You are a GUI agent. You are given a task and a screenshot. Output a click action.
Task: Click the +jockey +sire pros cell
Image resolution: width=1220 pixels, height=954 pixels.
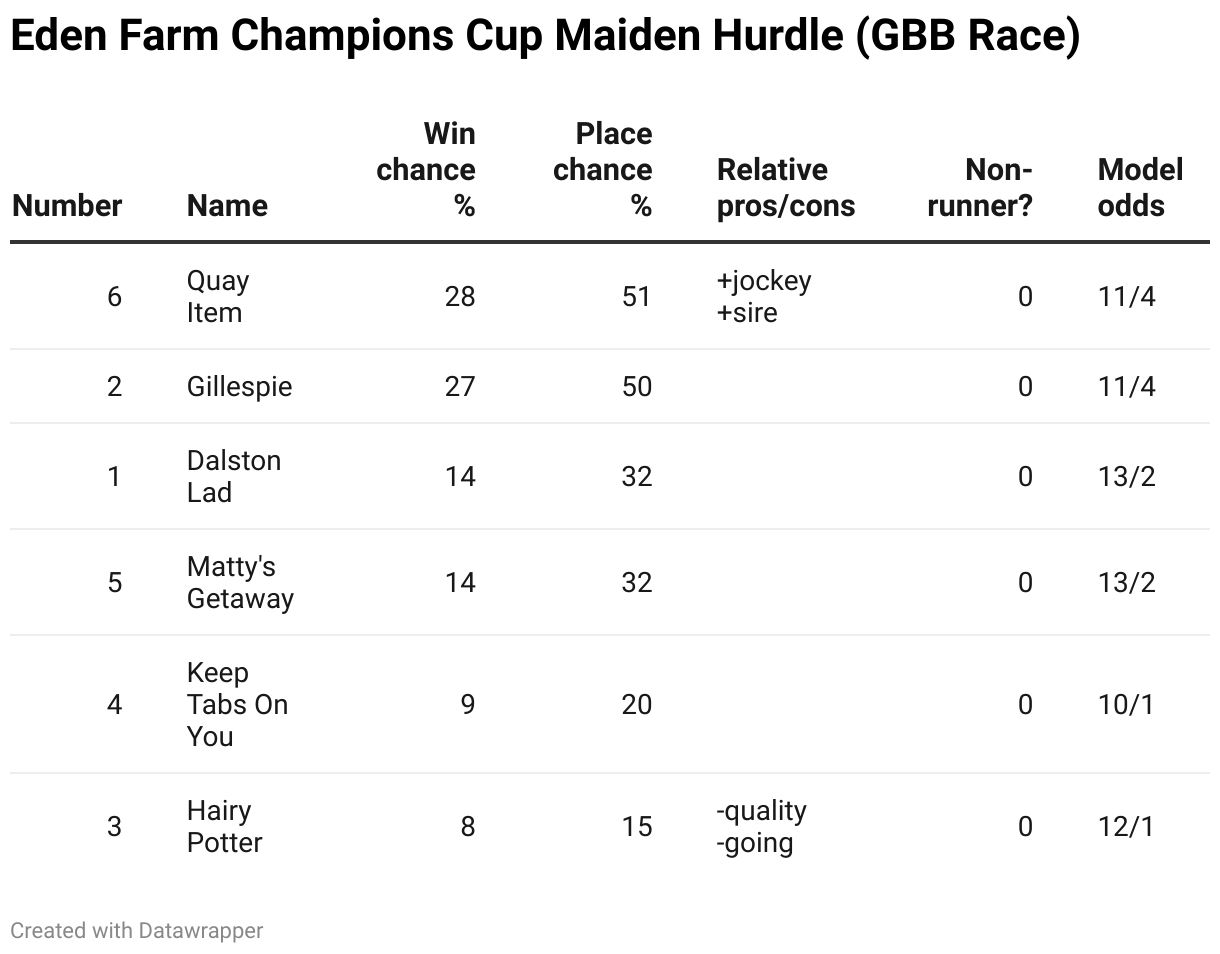point(764,296)
